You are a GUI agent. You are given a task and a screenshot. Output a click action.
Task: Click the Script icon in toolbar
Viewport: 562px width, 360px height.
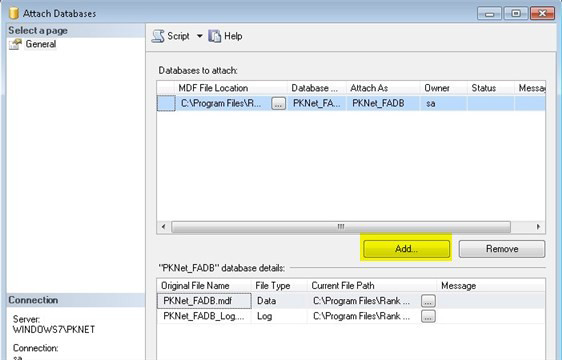(158, 36)
